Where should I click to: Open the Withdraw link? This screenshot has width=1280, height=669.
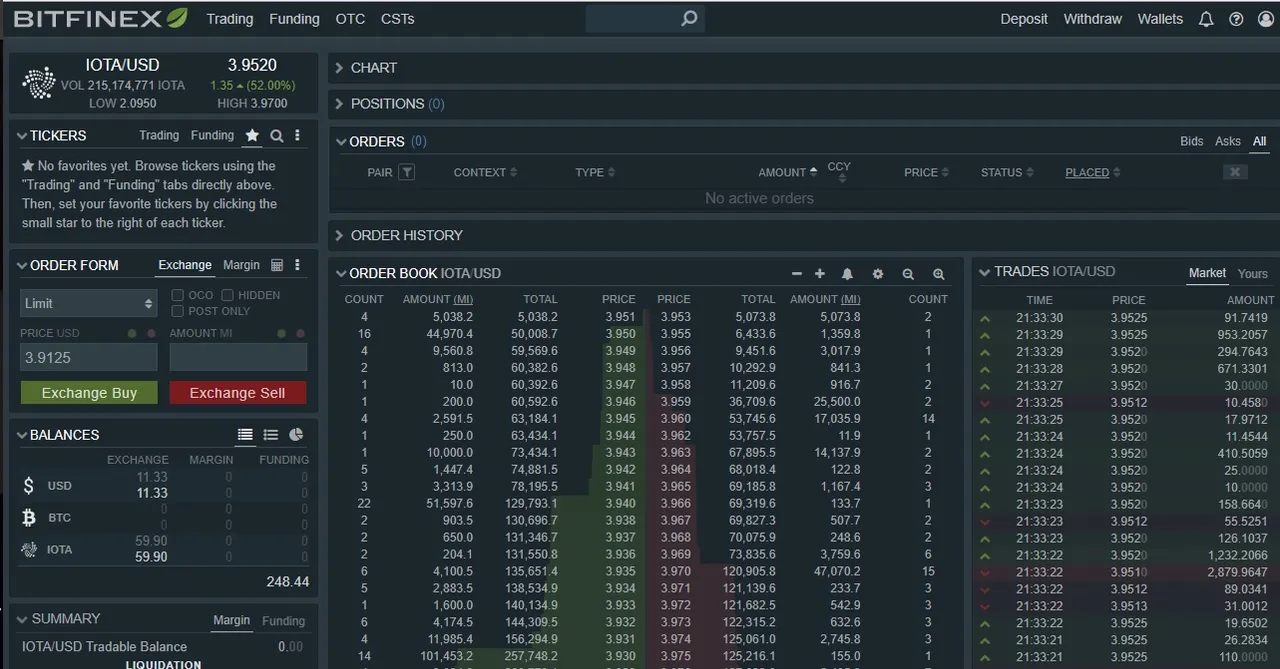[1092, 19]
